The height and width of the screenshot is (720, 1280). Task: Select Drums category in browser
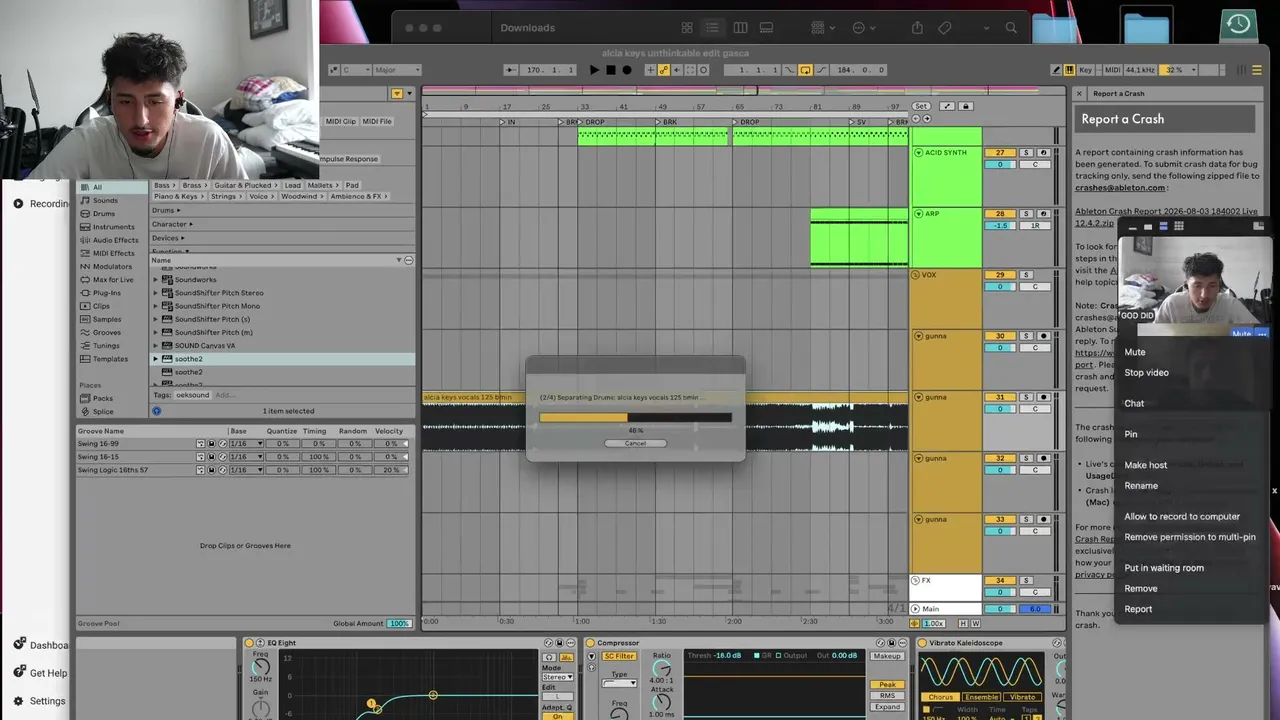[x=104, y=214]
